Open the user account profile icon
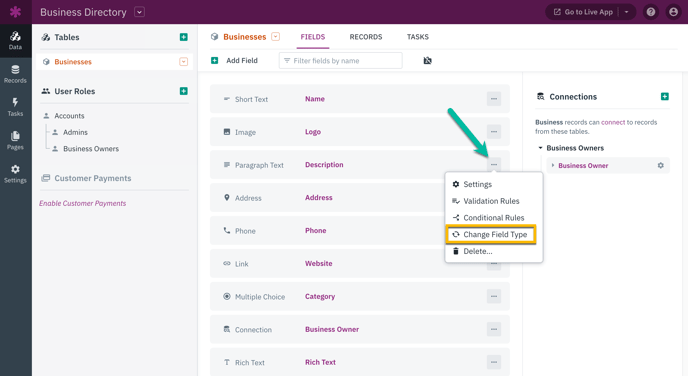 674,12
